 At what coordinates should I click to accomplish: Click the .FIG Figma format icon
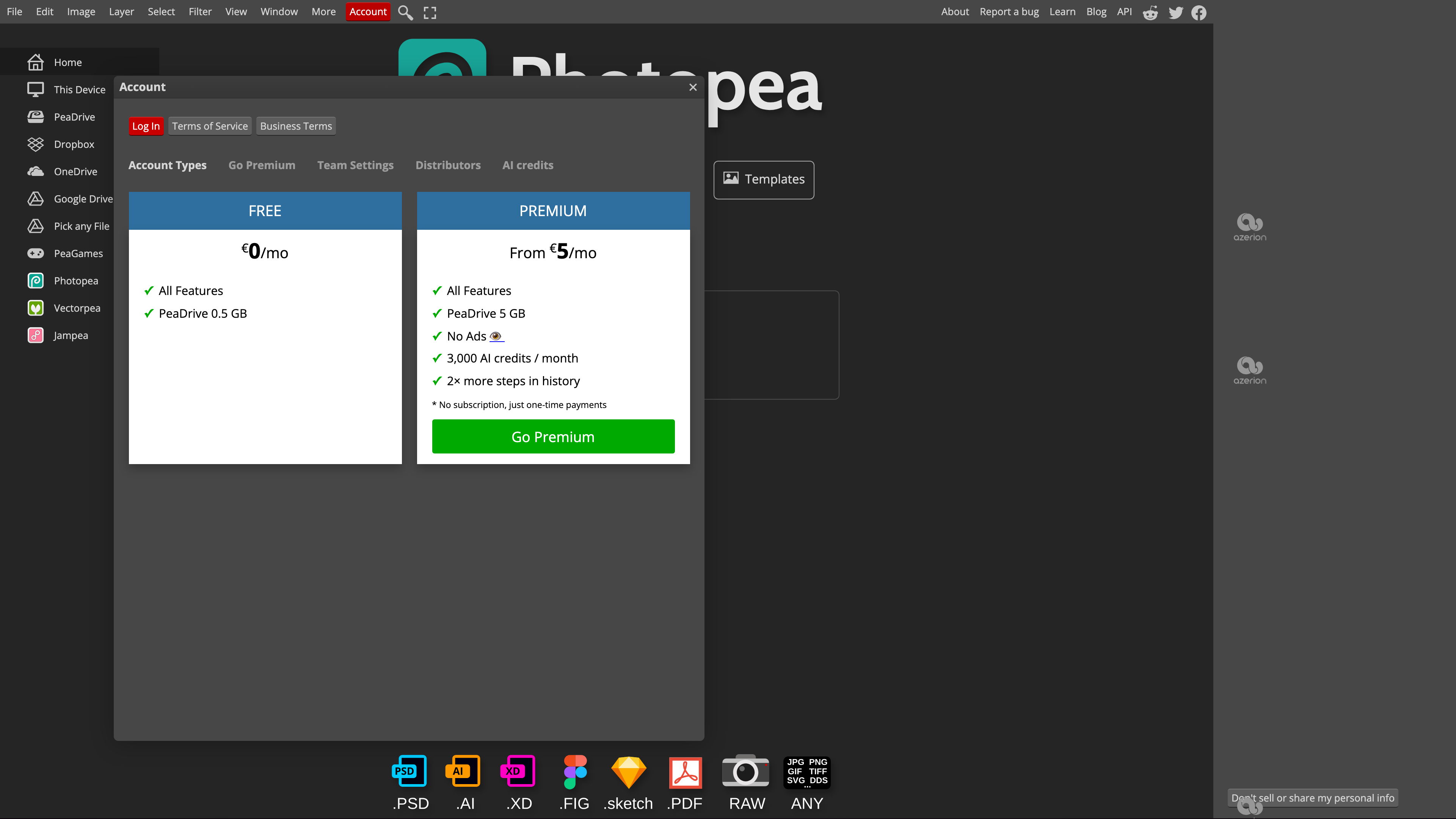click(x=575, y=772)
